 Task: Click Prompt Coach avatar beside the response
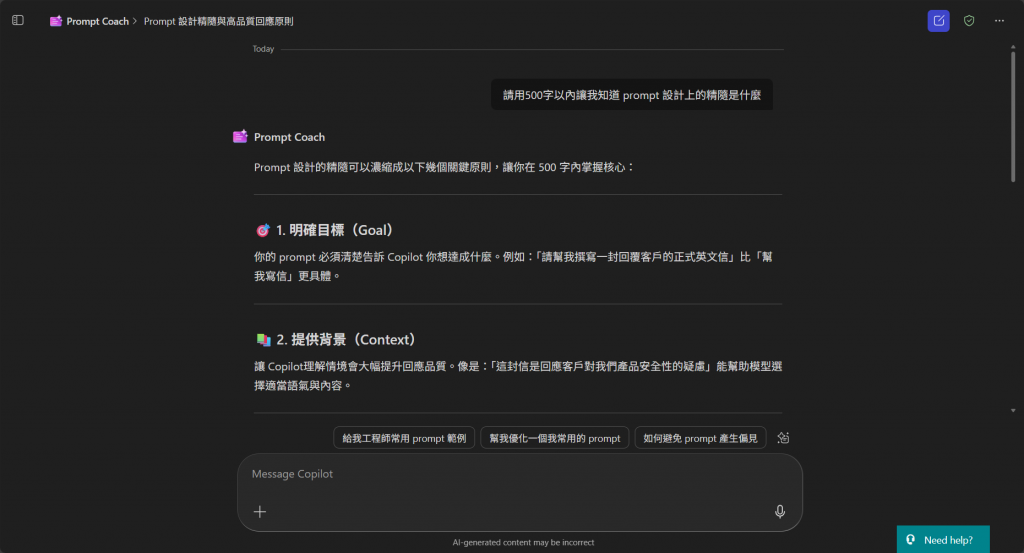coord(240,136)
